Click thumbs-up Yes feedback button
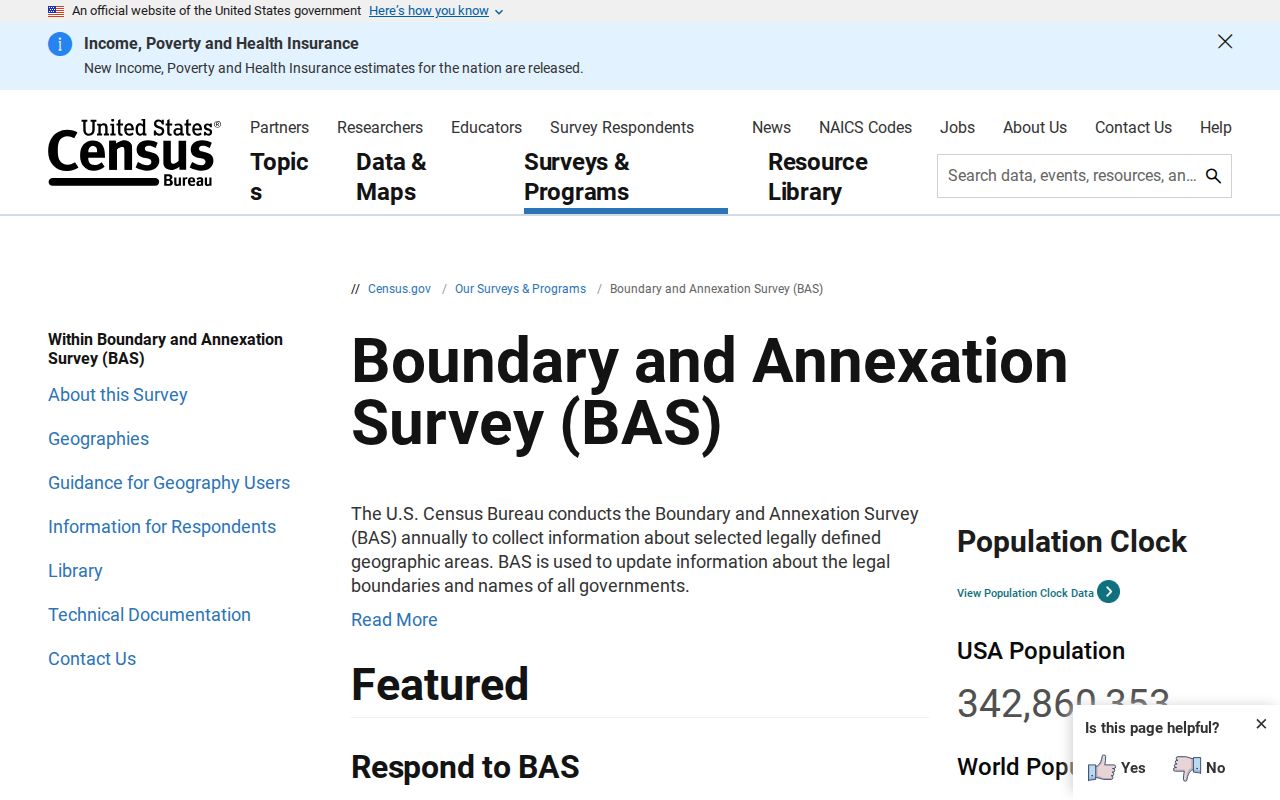Image resolution: width=1280 pixels, height=800 pixels. click(1116, 768)
